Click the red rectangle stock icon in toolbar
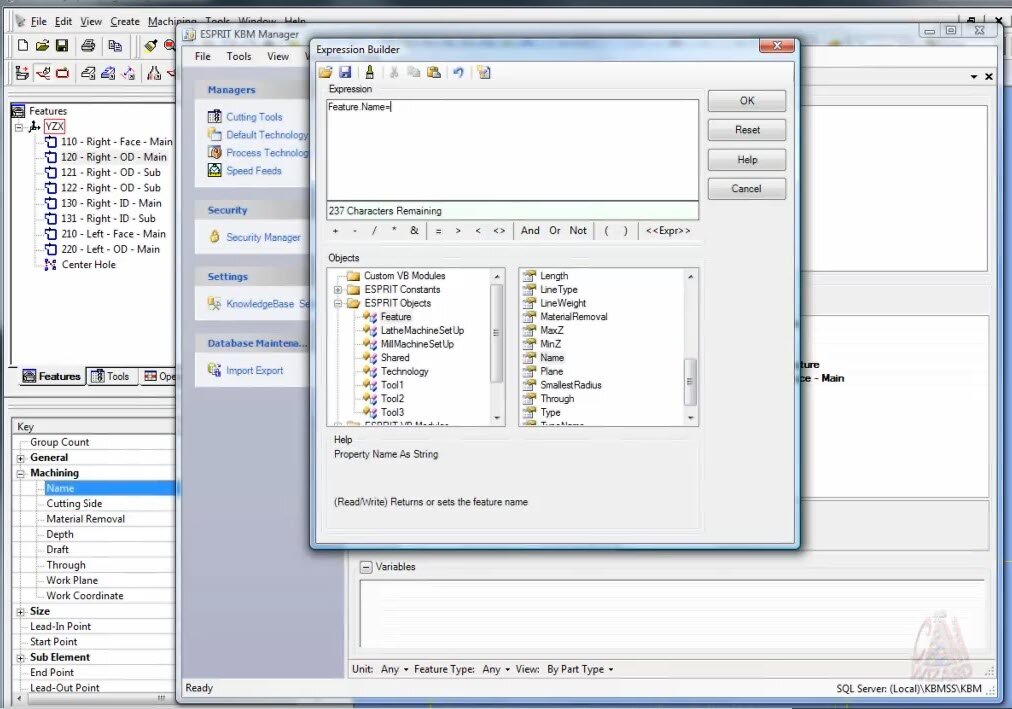1012x709 pixels. click(x=63, y=73)
